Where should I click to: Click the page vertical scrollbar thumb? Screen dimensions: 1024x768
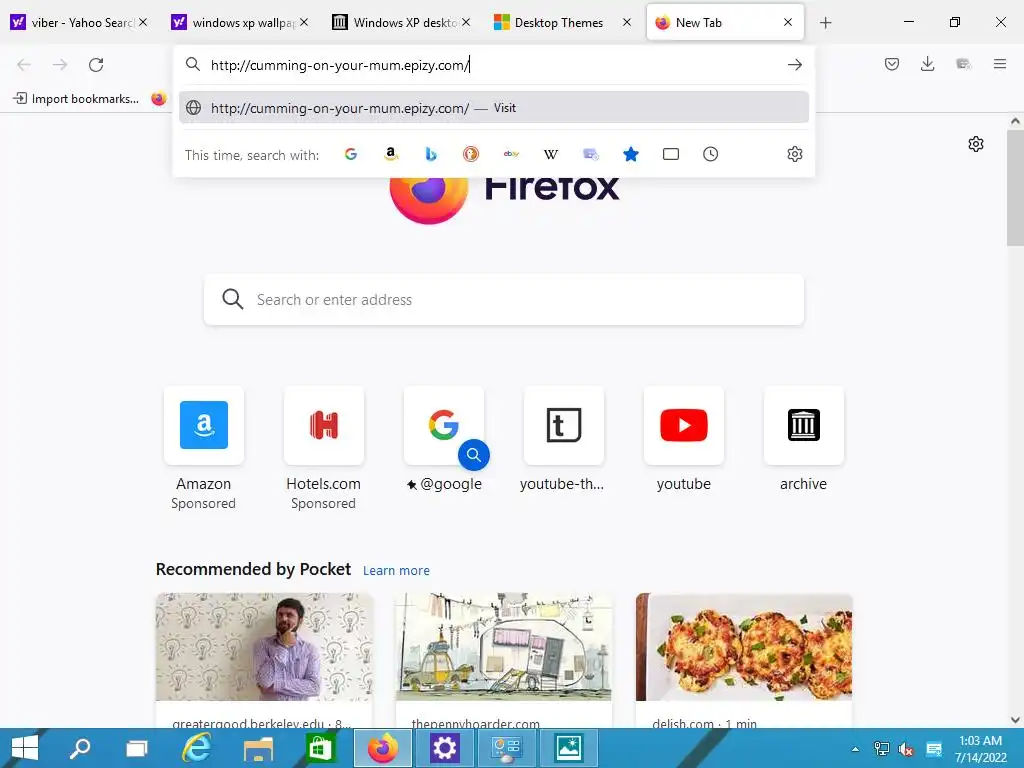tap(1015, 188)
